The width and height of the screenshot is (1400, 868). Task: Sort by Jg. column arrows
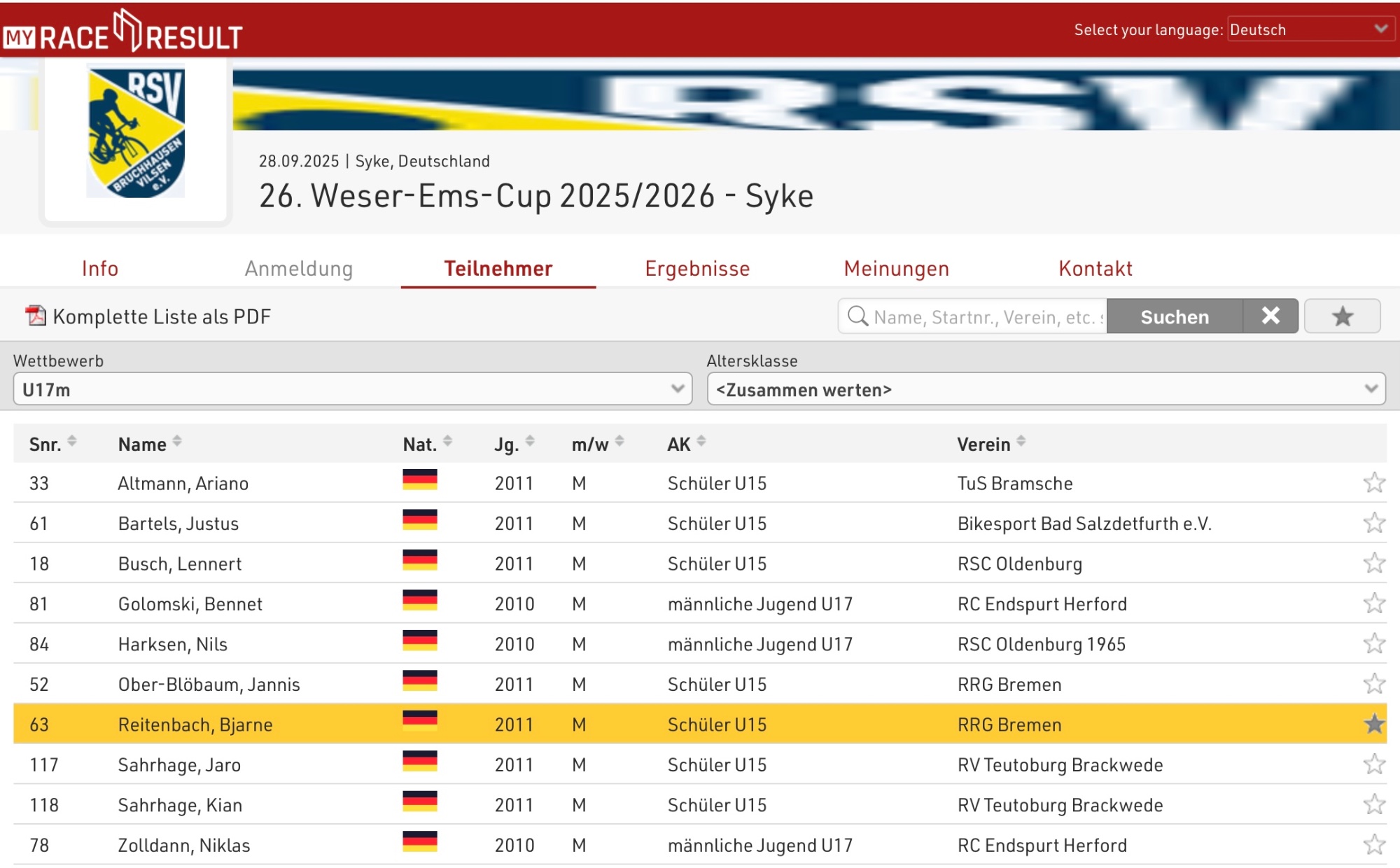pos(530,442)
